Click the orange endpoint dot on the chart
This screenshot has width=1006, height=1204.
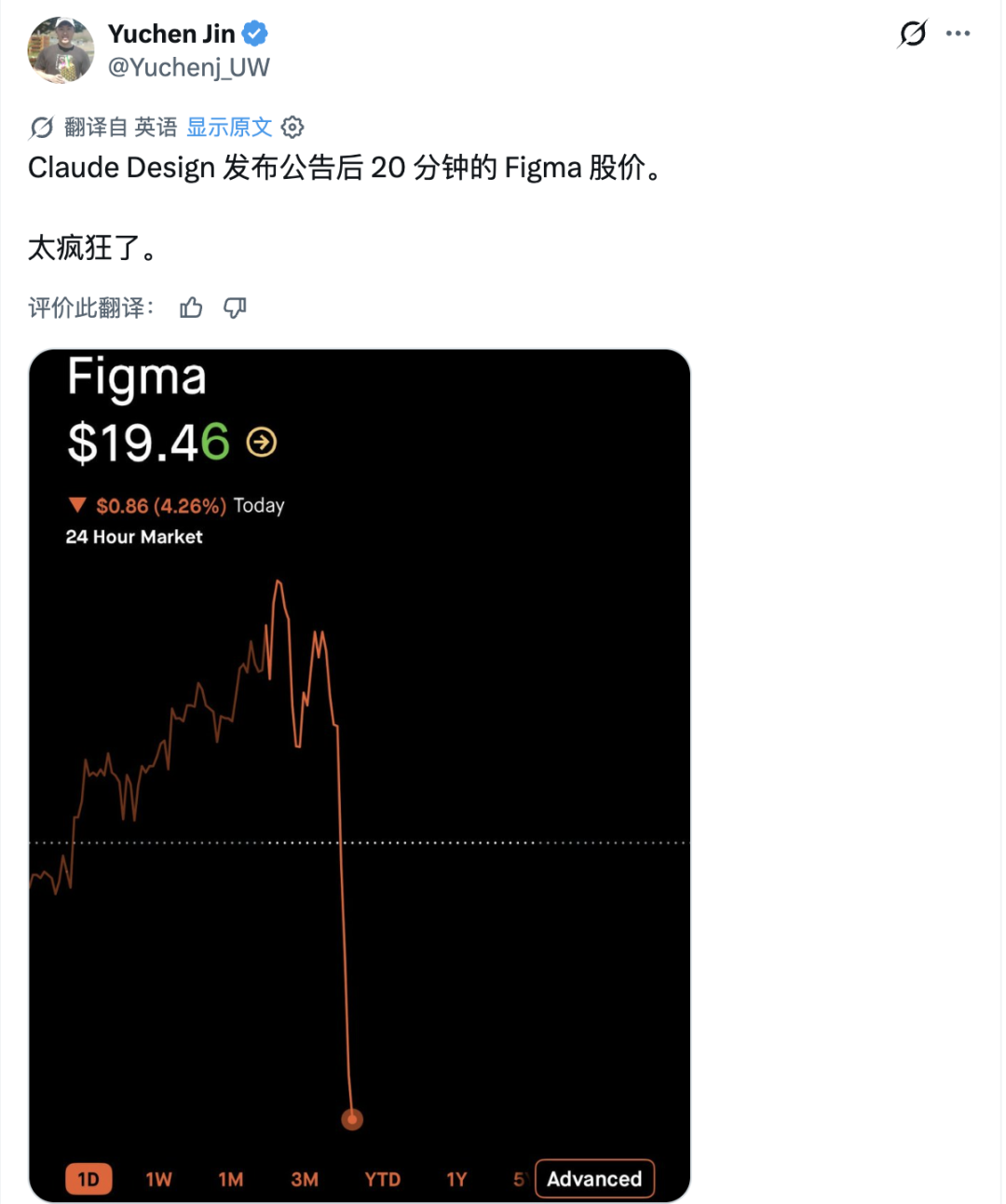pyautogui.click(x=352, y=1119)
